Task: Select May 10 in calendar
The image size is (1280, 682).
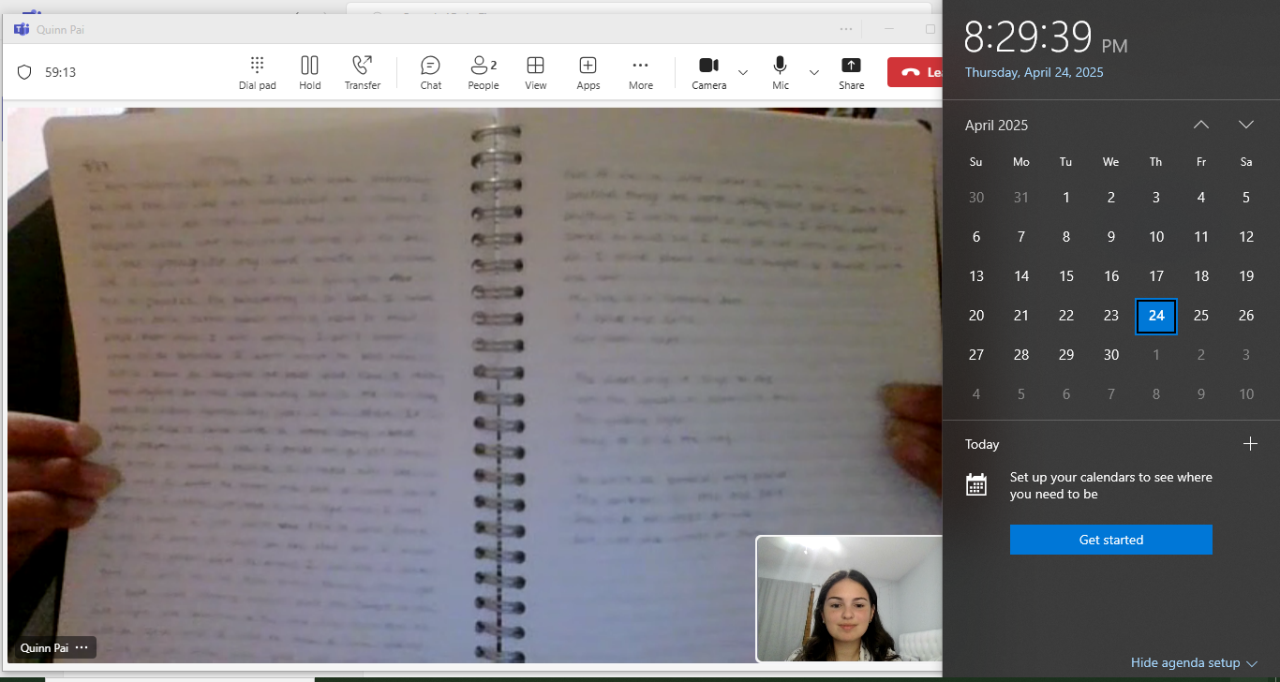Action: [1246, 394]
